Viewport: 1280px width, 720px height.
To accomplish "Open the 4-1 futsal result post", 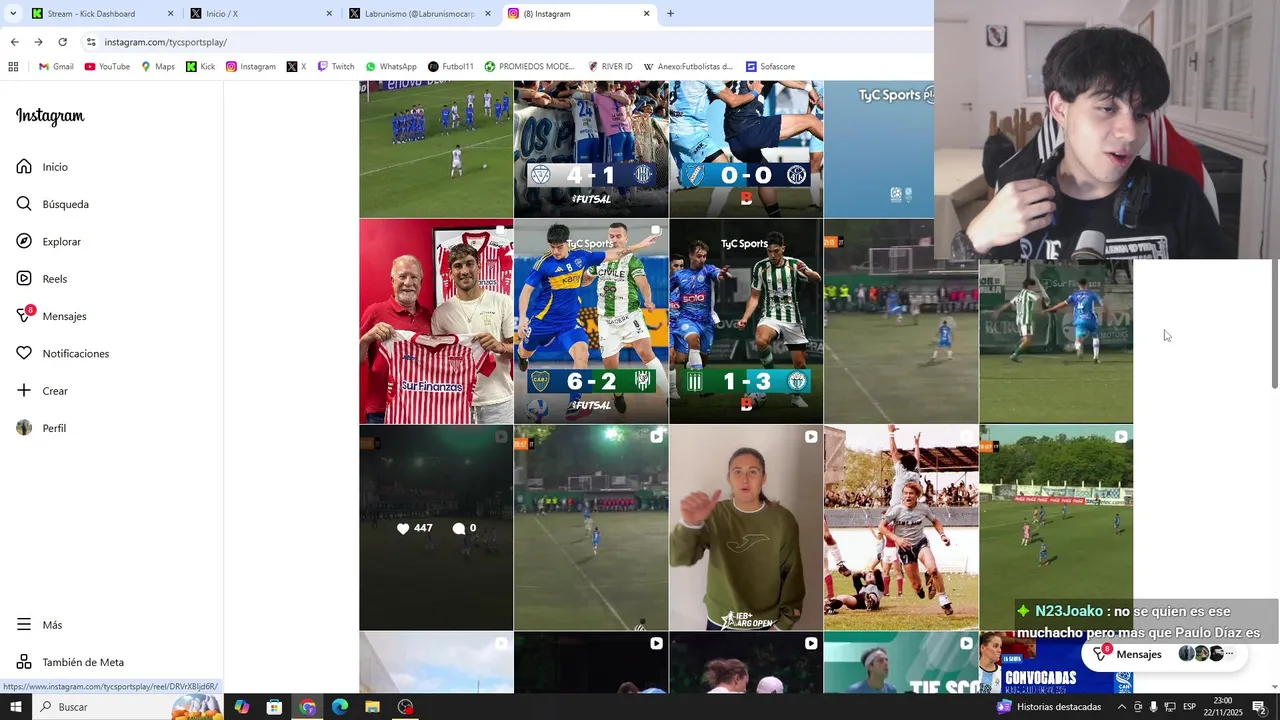I will (x=591, y=149).
